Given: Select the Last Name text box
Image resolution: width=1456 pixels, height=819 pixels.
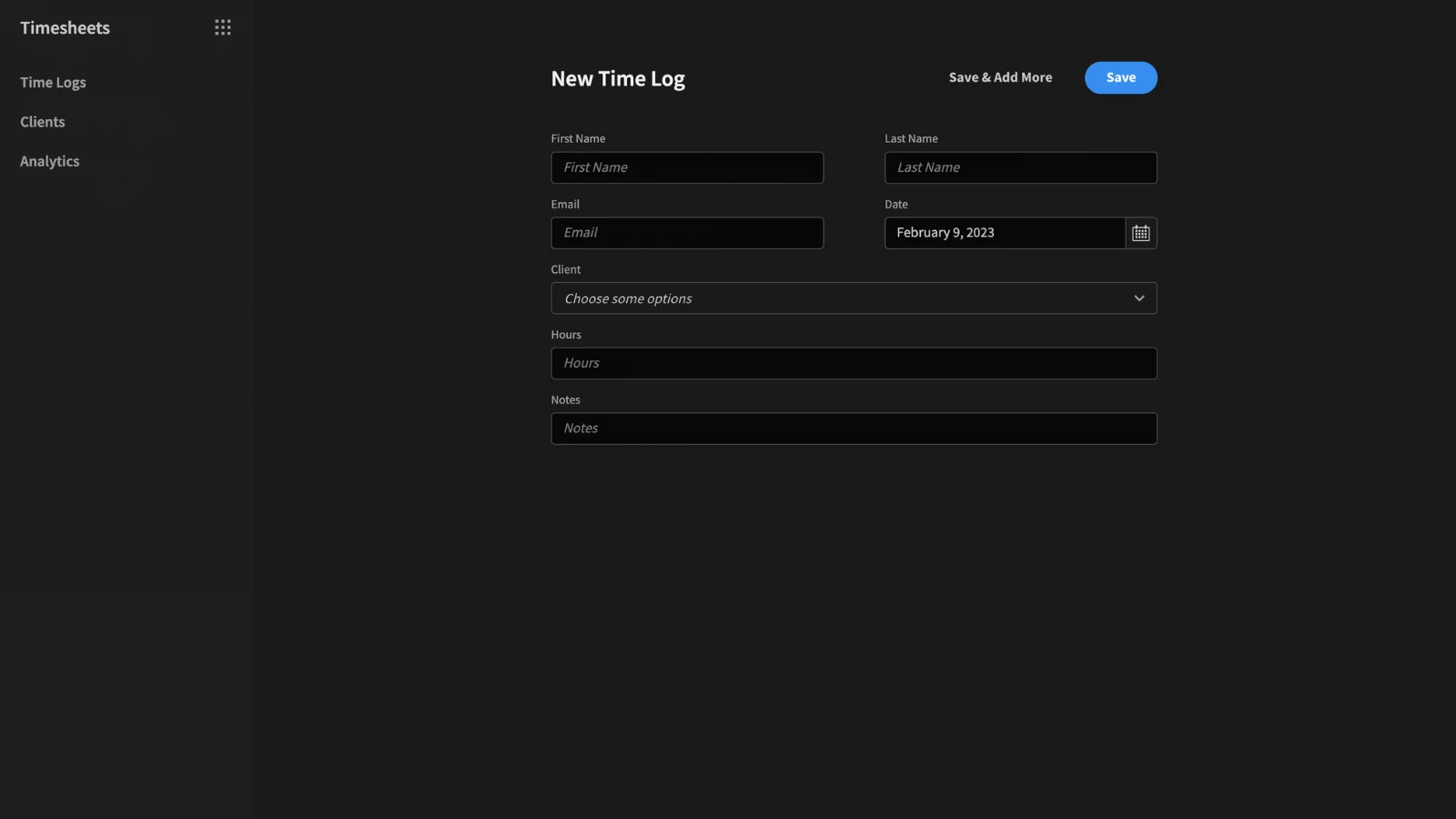Looking at the screenshot, I should pyautogui.click(x=1021, y=167).
